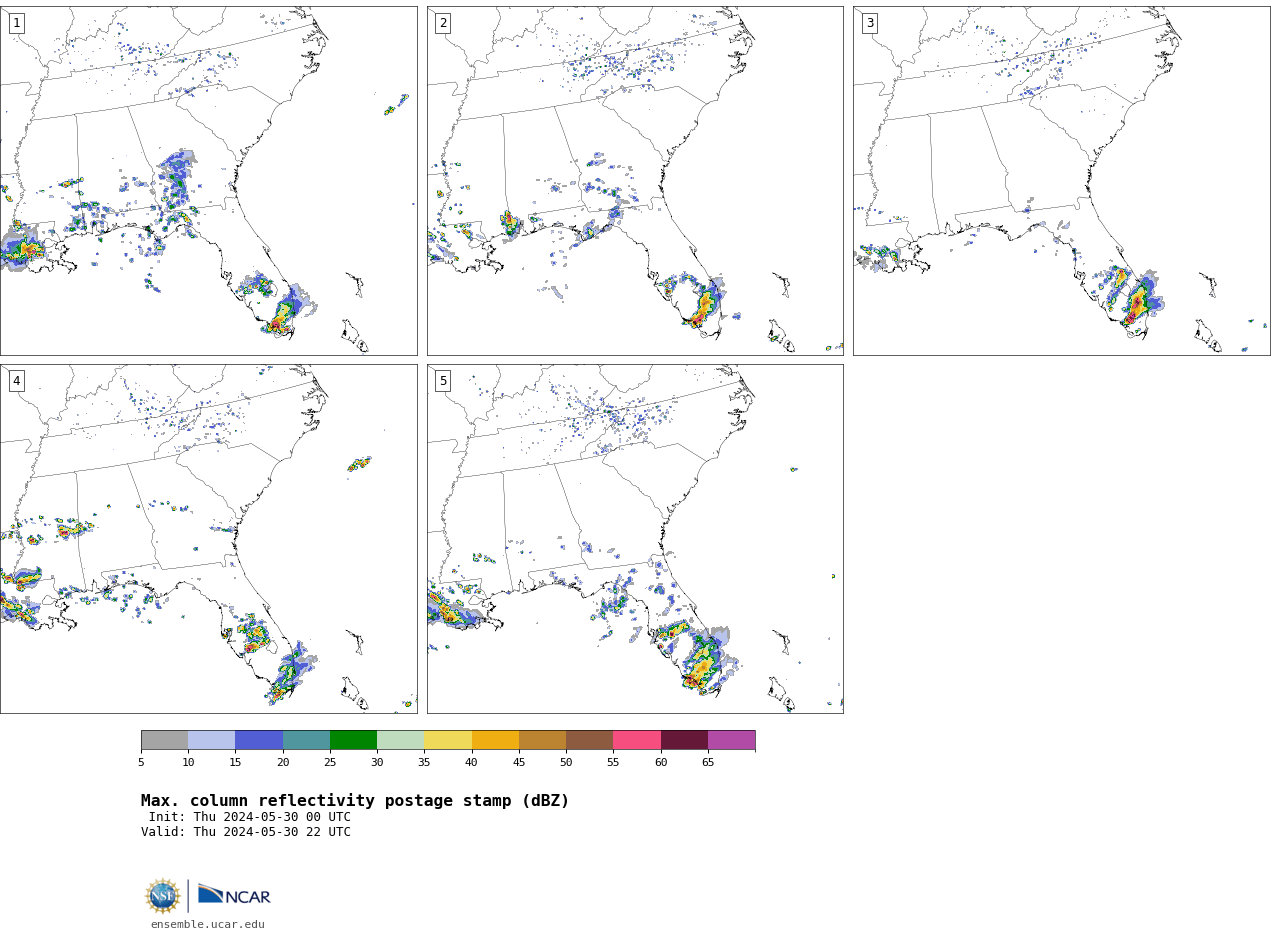Click the panel number 2 label

click(443, 23)
